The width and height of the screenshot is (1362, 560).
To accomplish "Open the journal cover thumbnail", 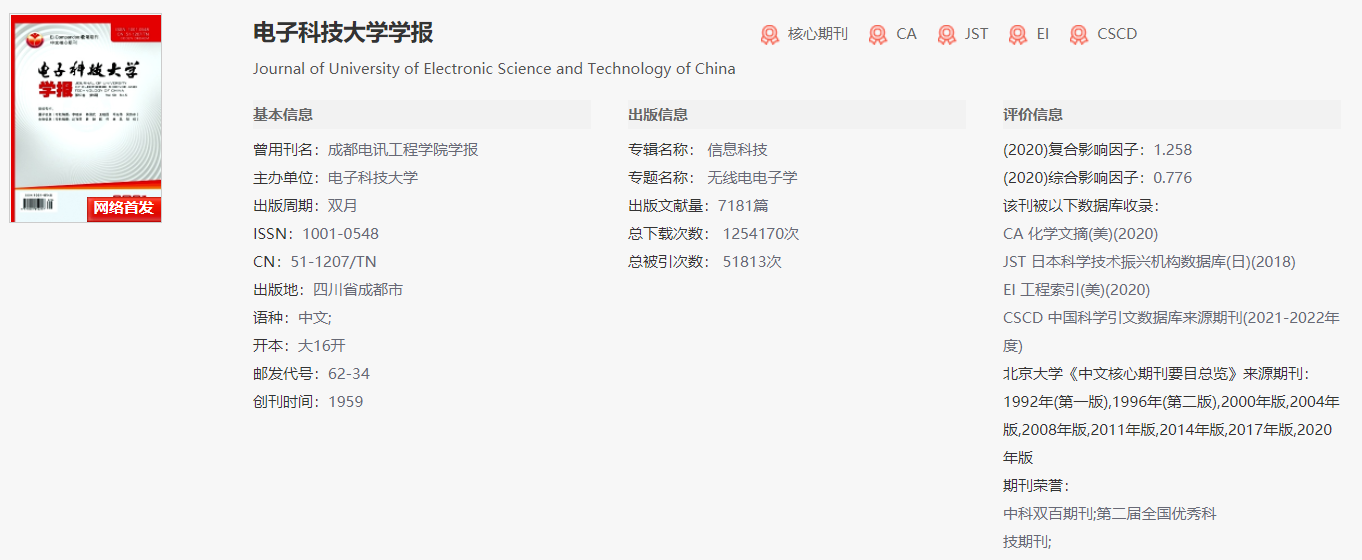I will (x=86, y=118).
